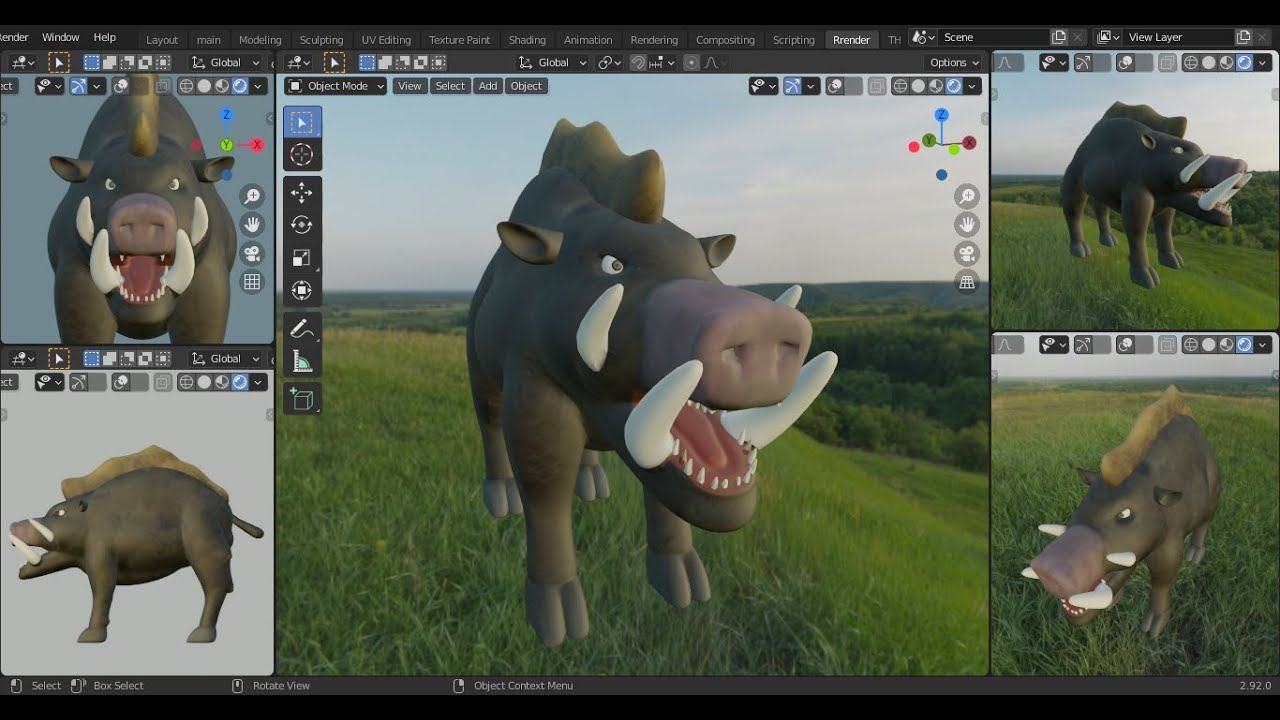Open Global orientation dropdown in bottom-left viewport

[x=226, y=358]
